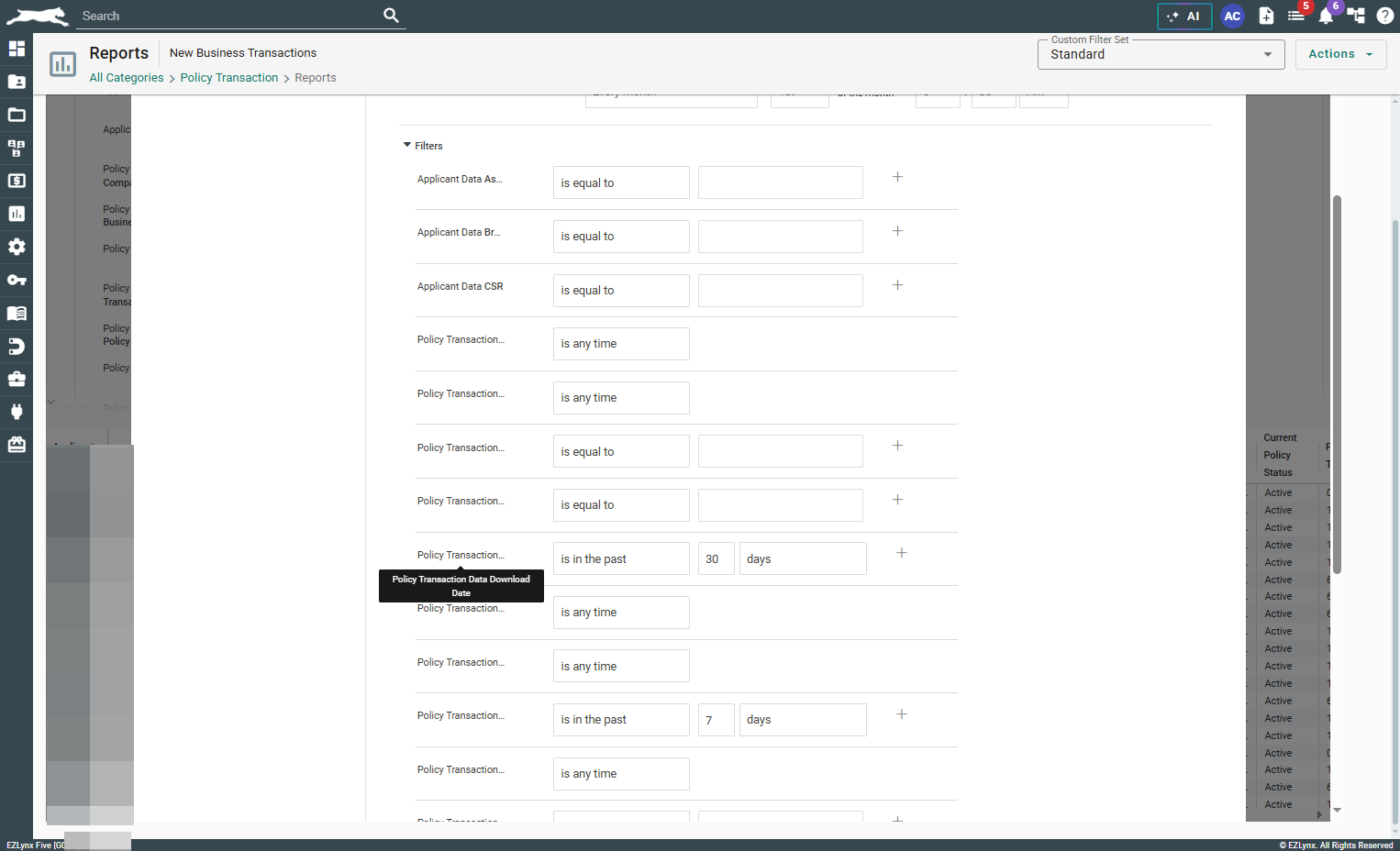Click the new document icon
The image size is (1400, 851).
point(1266,17)
